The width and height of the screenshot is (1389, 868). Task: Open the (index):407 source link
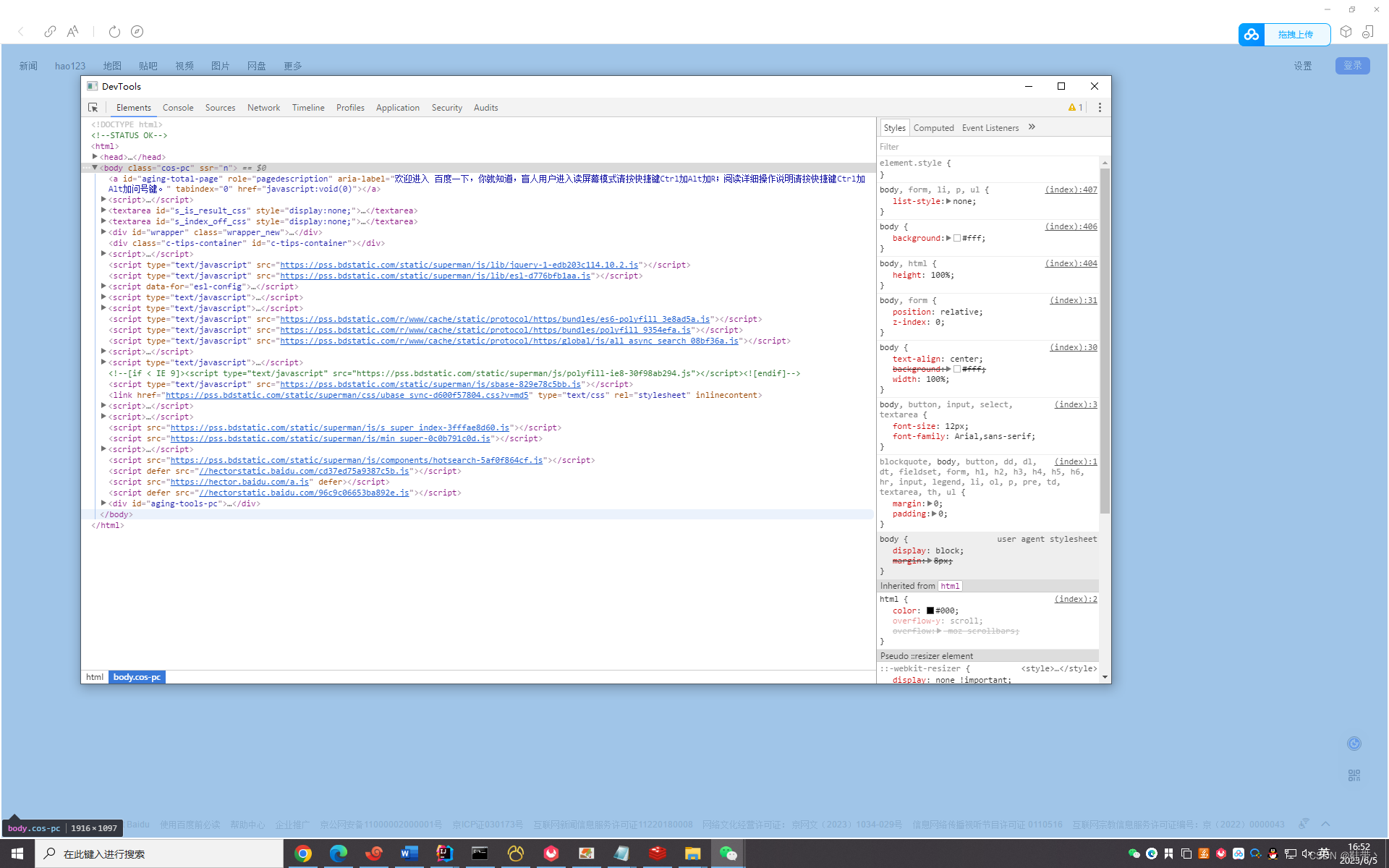pyautogui.click(x=1071, y=190)
